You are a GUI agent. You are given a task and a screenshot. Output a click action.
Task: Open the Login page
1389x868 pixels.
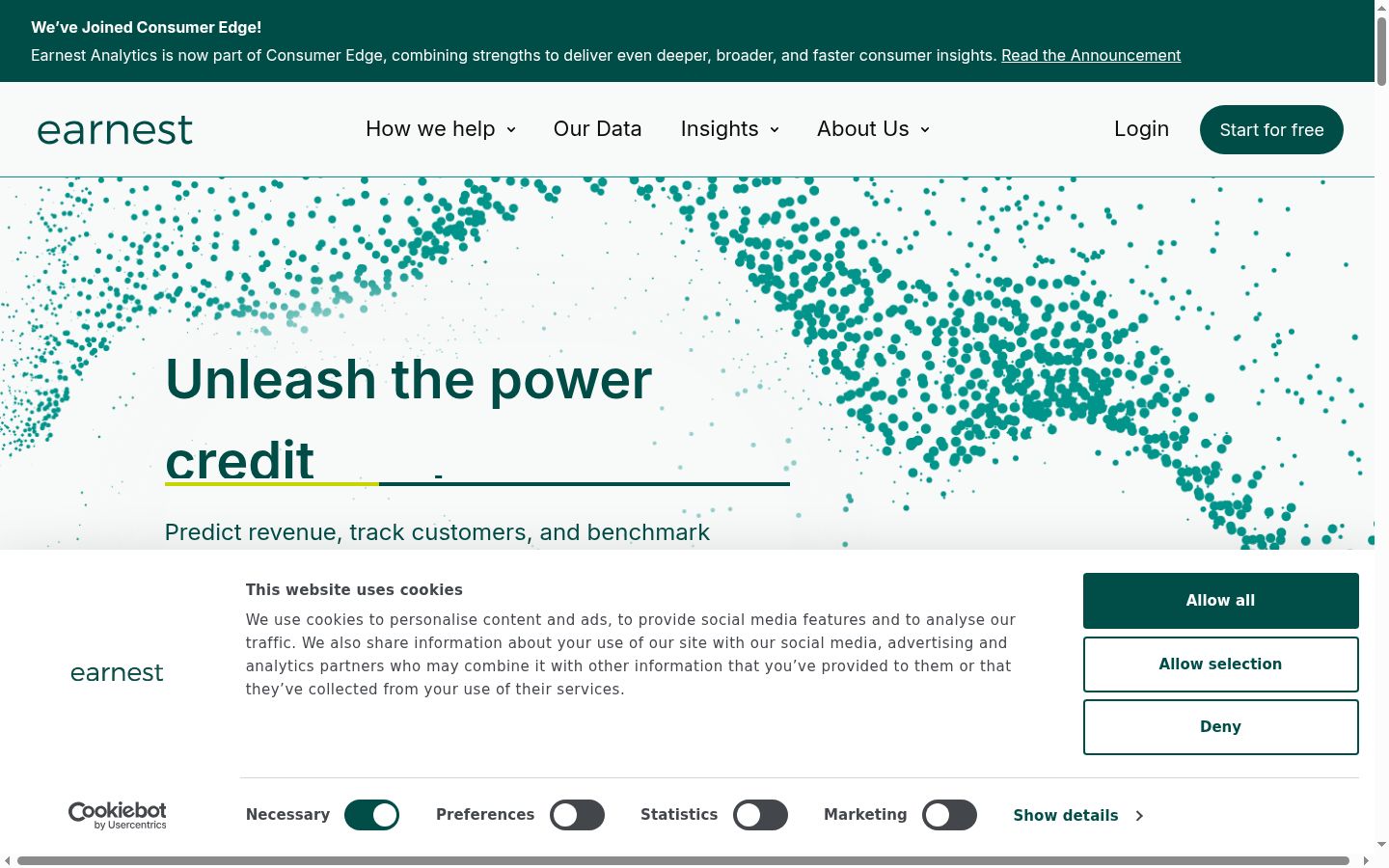pos(1141,129)
